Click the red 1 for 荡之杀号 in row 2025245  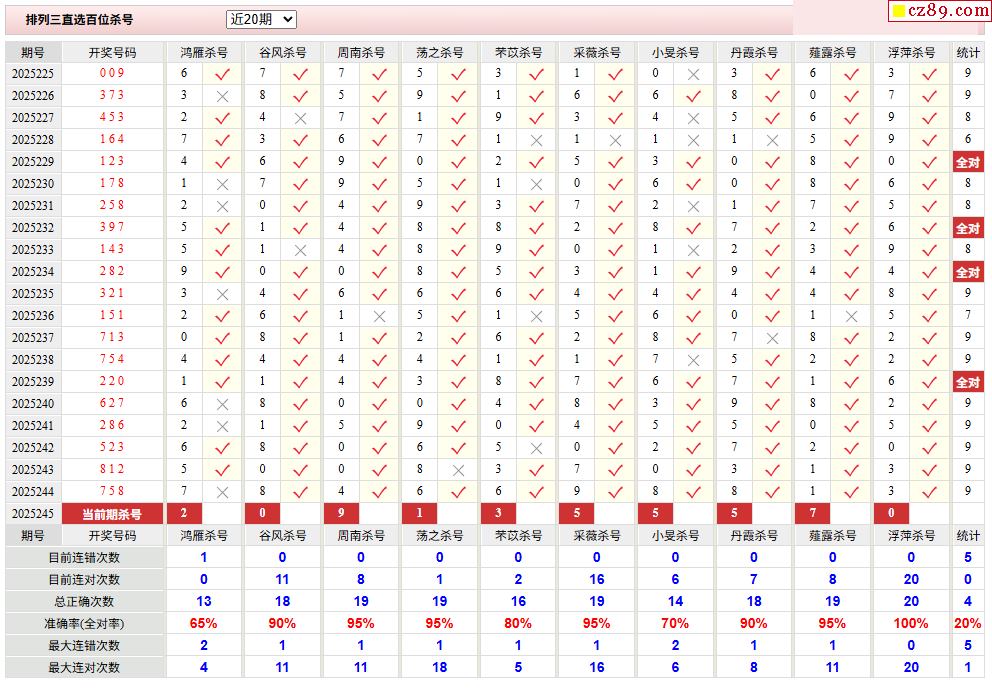(x=419, y=513)
